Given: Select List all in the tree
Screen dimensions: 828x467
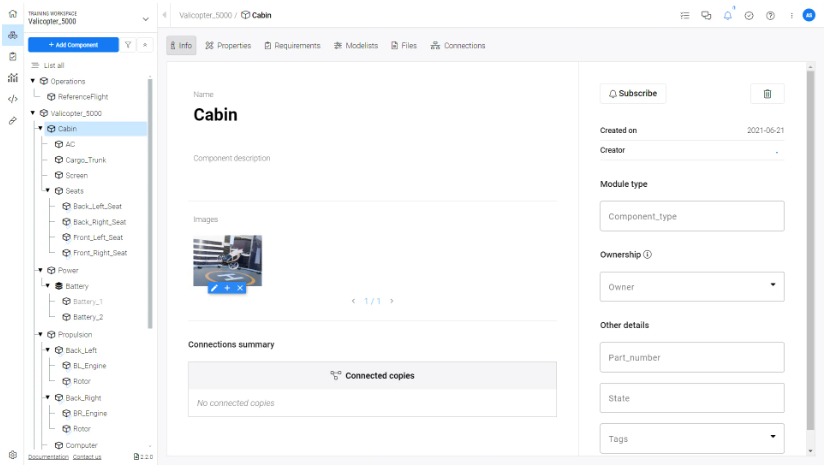Looking at the screenshot, I should [x=54, y=66].
